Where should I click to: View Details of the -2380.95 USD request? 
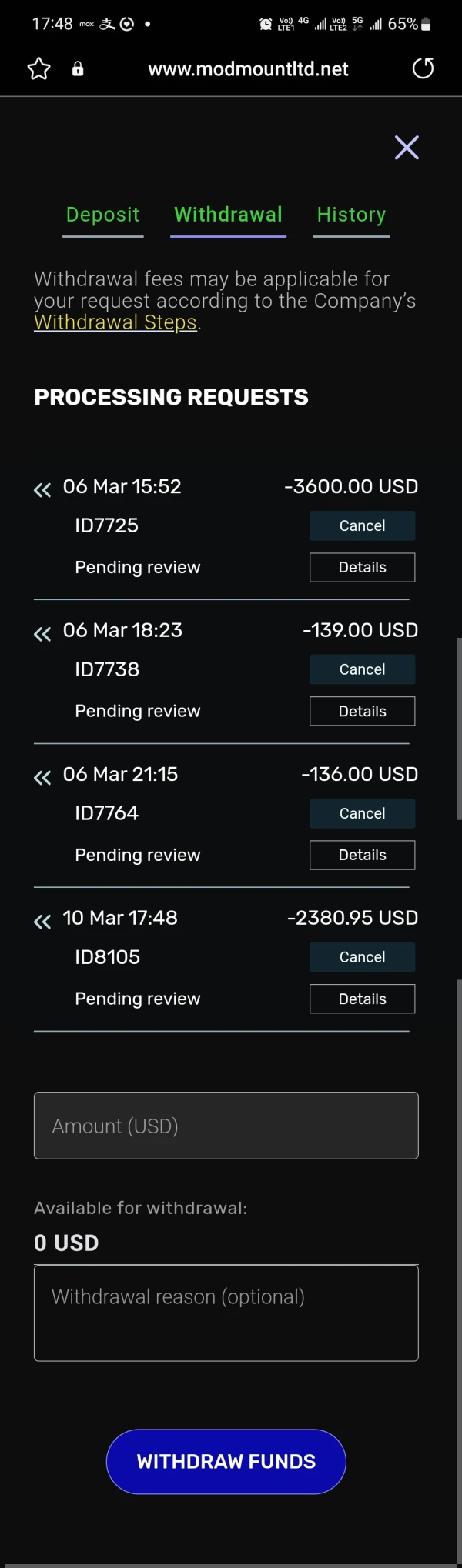pyautogui.click(x=362, y=999)
